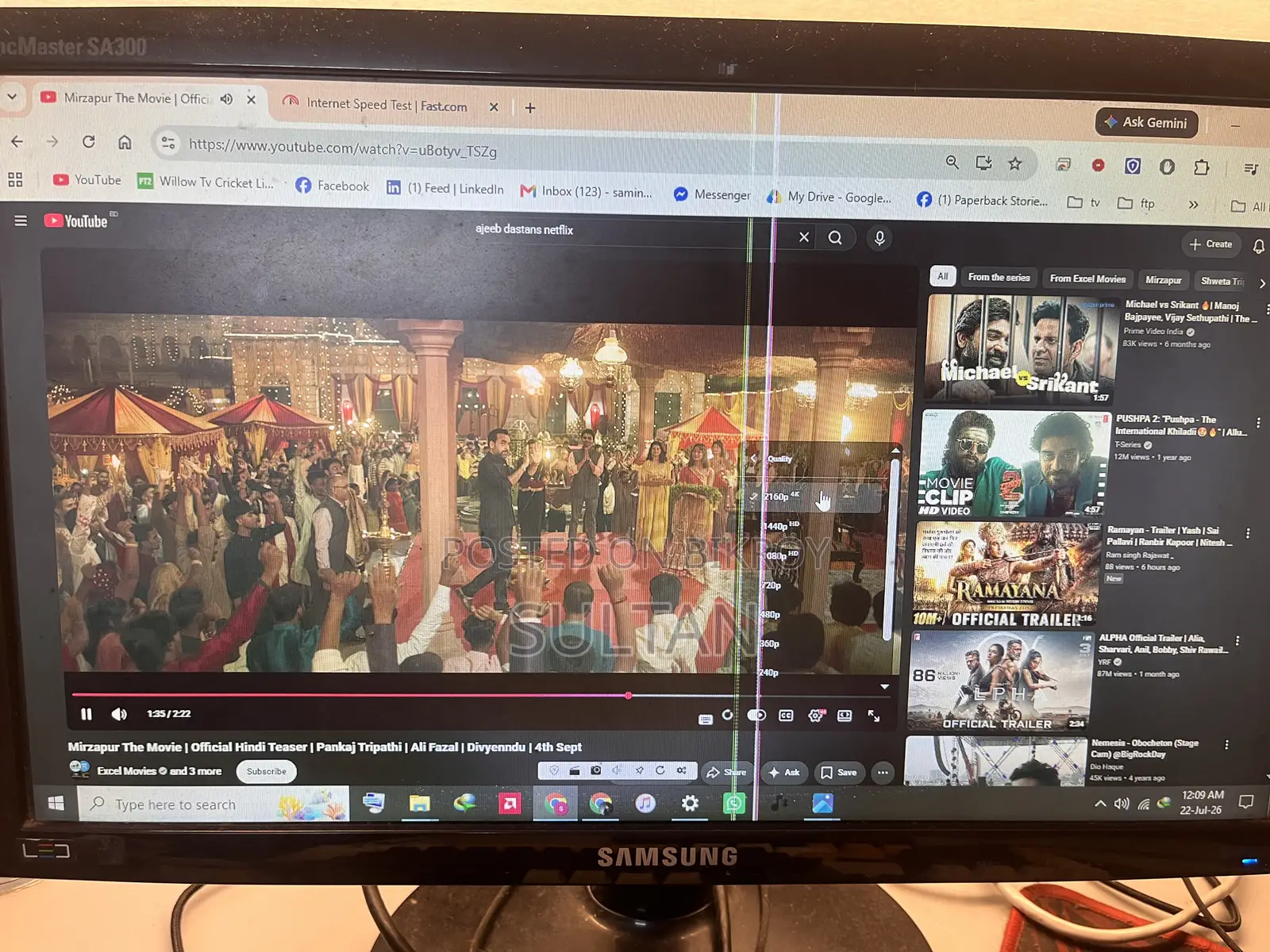Open the YouTube hamburger guide menu
1270x952 pixels.
point(21,221)
